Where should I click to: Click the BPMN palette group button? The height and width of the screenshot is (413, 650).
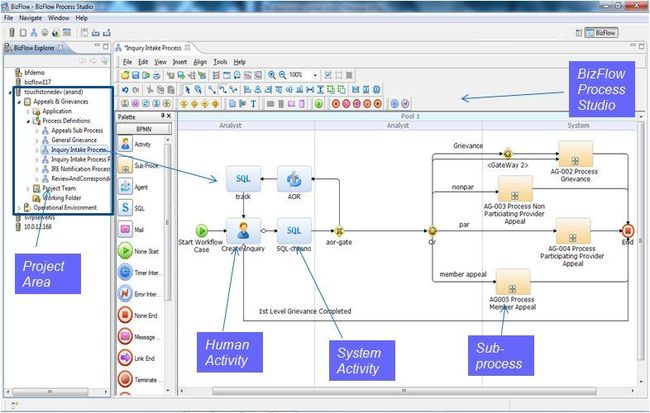point(144,129)
